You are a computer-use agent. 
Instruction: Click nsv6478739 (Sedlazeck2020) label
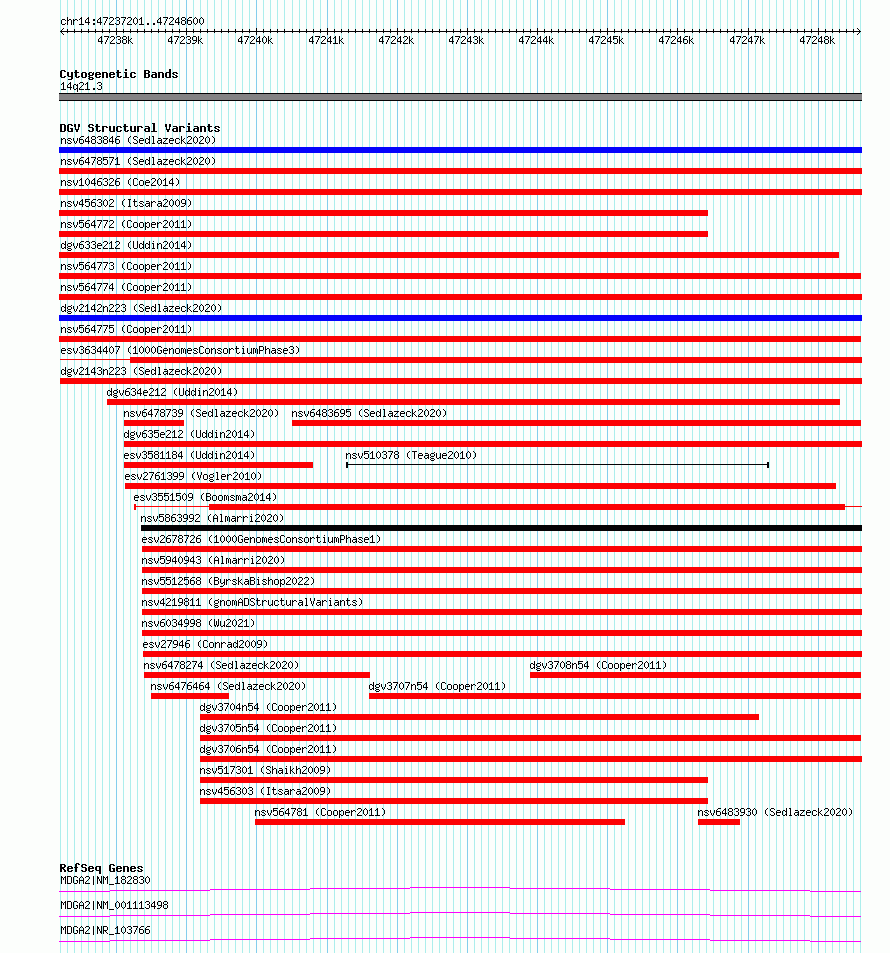tap(201, 413)
